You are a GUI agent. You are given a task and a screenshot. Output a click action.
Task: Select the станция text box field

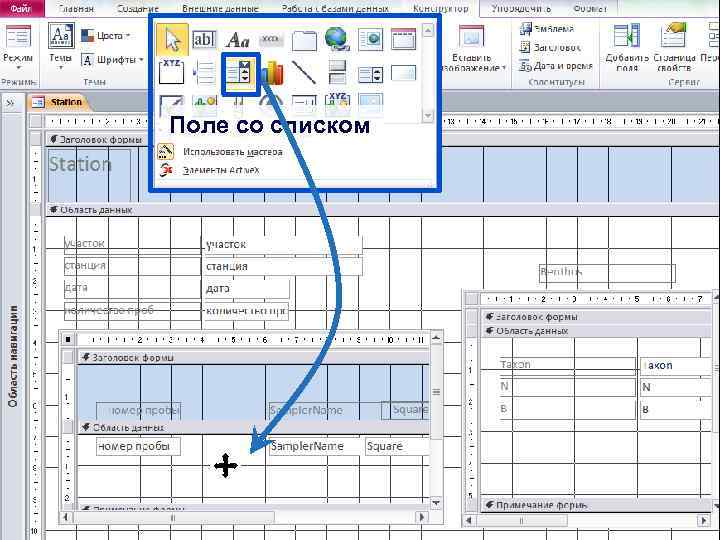282,266
